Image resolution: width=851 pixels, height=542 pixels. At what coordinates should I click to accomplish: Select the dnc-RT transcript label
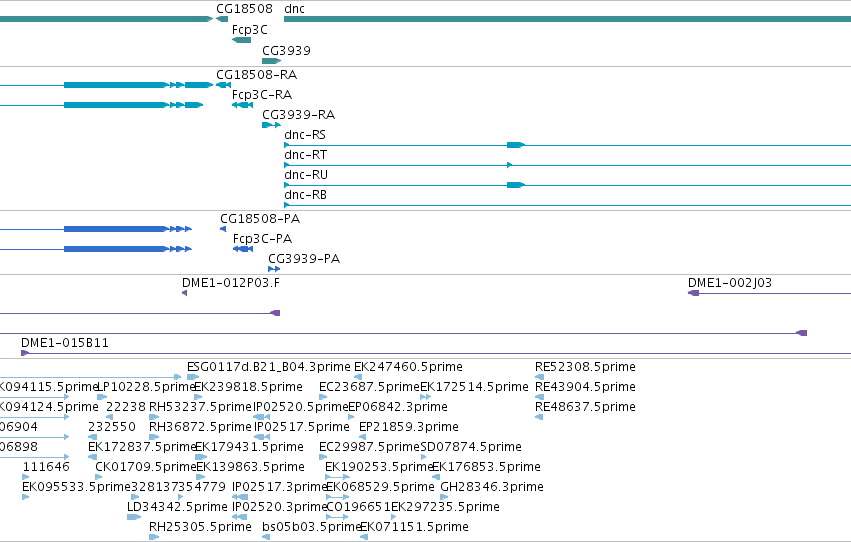[x=306, y=155]
